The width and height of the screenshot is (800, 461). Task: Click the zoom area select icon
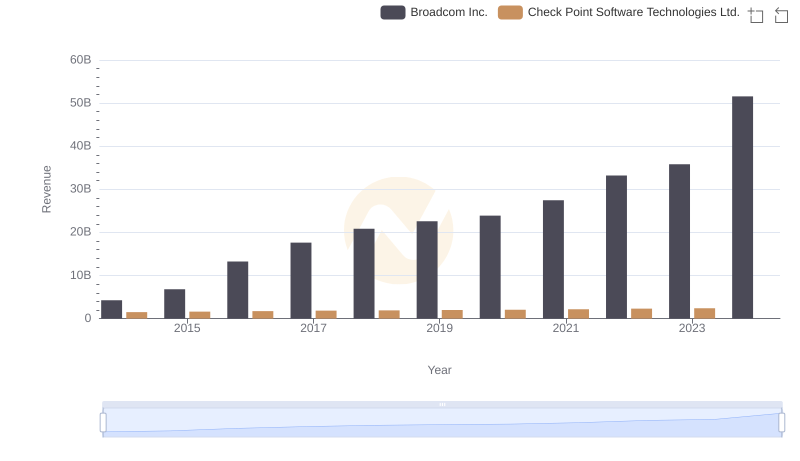click(756, 15)
